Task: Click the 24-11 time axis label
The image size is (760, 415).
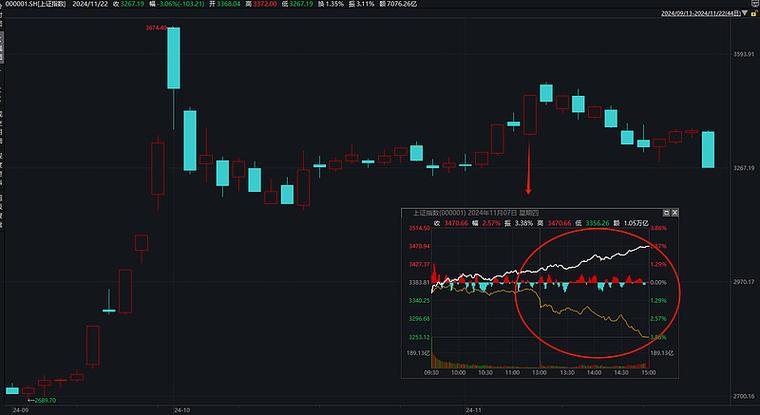Action: (x=474, y=410)
